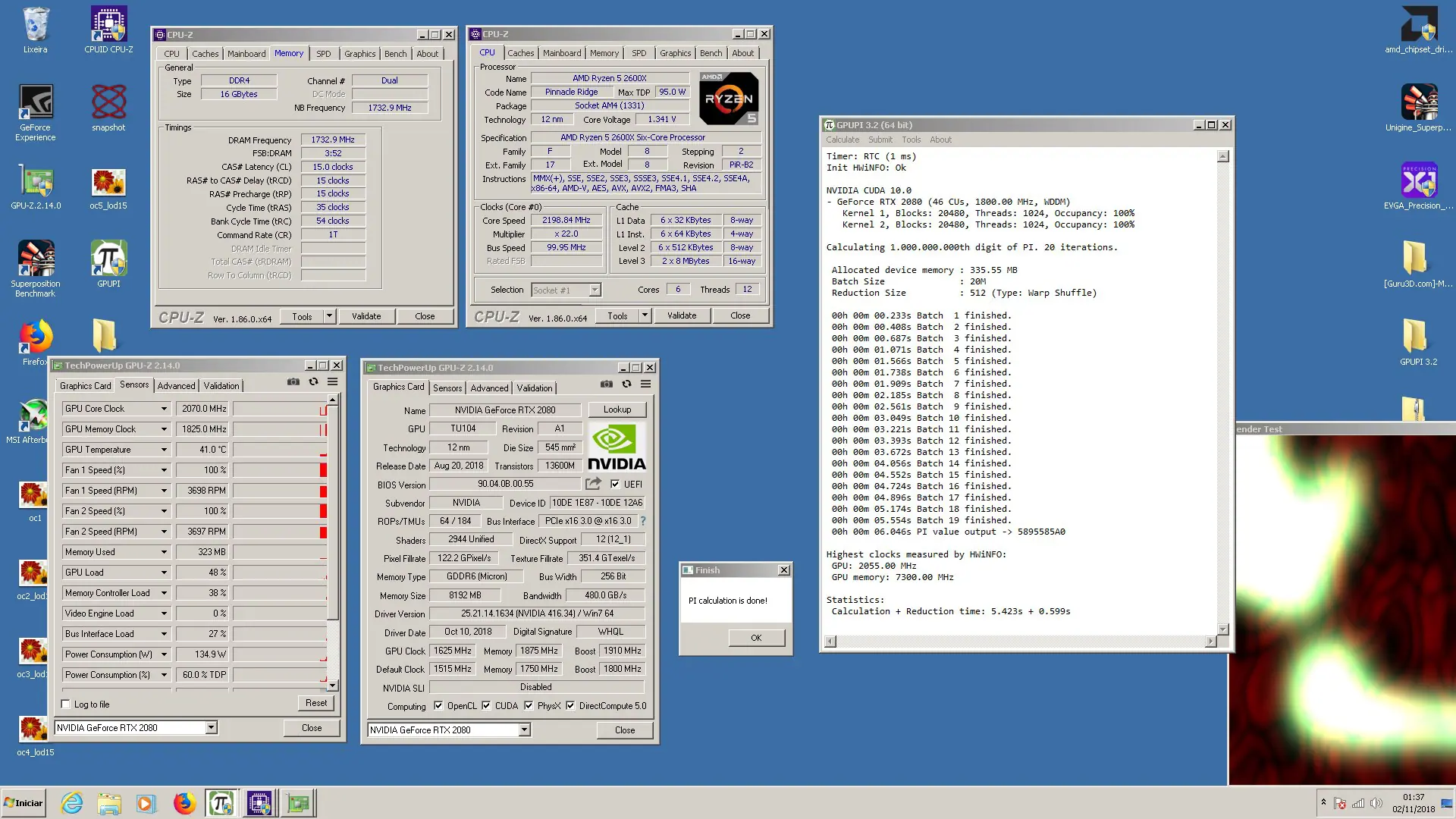Open Validation tab in GPU-Z Graphics Card window
Image resolution: width=1456 pixels, height=819 pixels.
point(535,388)
